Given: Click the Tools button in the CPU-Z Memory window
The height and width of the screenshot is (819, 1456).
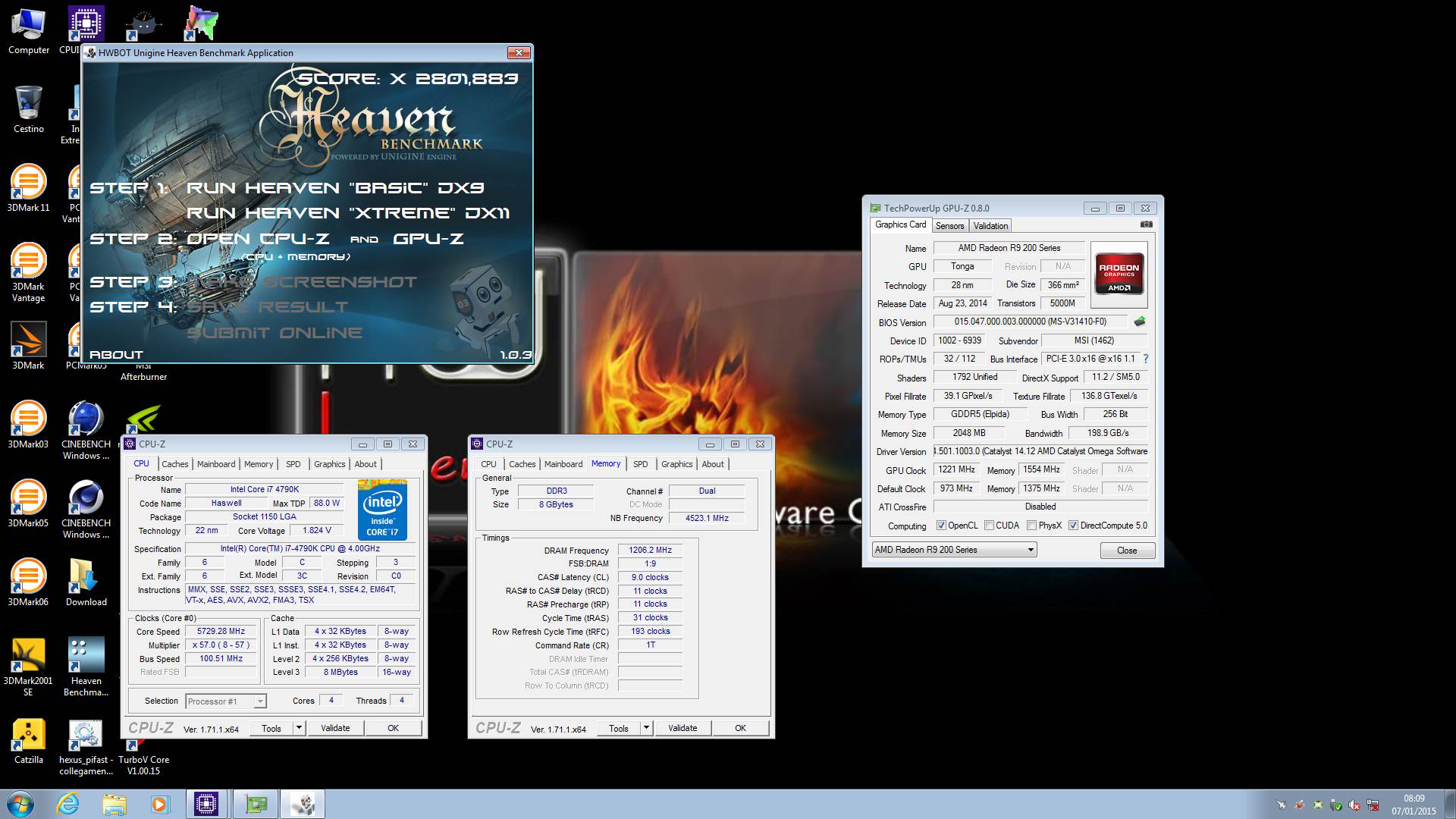Looking at the screenshot, I should click(619, 728).
